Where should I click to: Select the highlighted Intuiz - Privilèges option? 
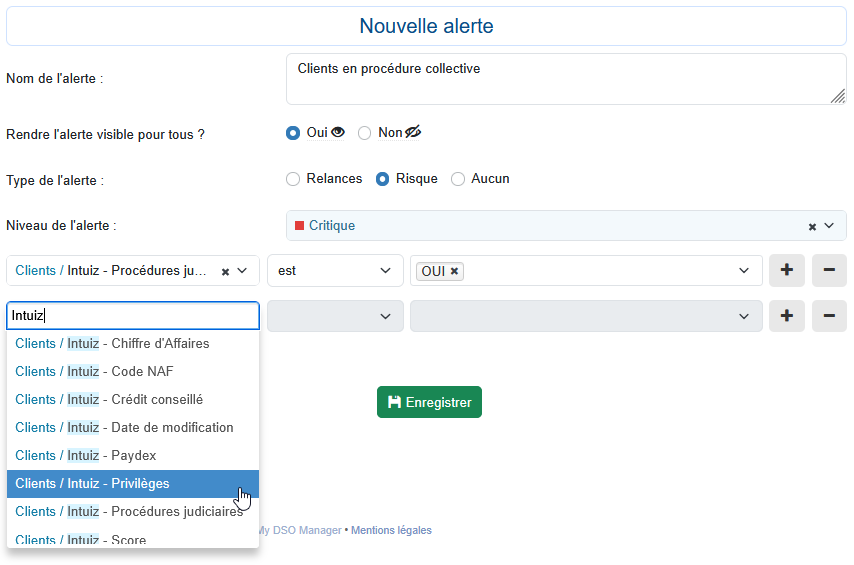point(133,484)
